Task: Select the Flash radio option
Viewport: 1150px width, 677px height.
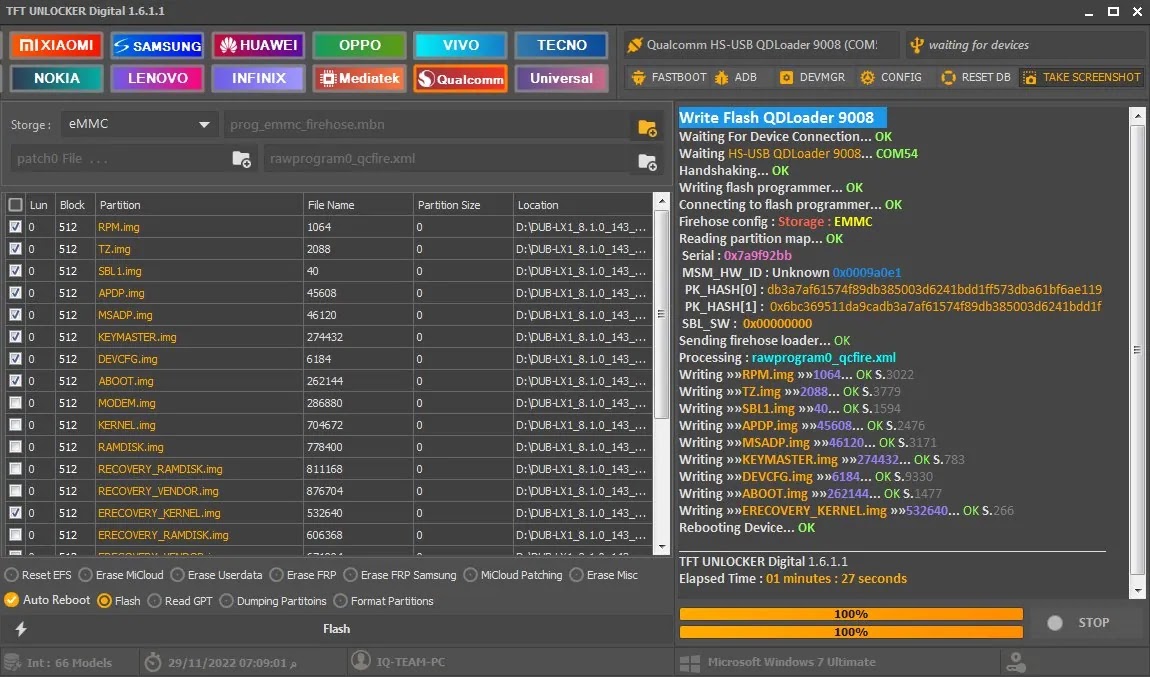Action: pyautogui.click(x=119, y=601)
